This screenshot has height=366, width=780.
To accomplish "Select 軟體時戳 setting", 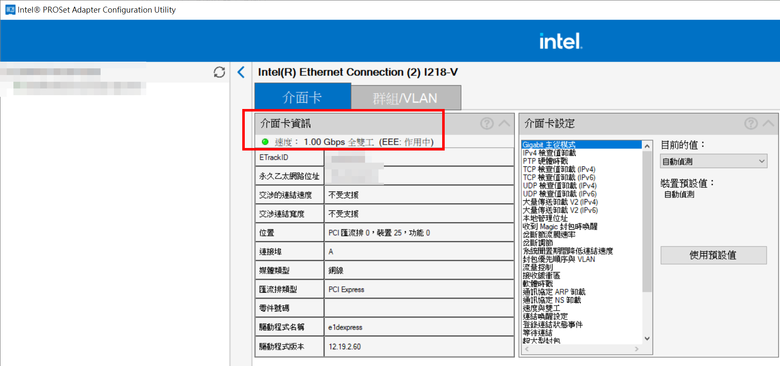I will [538, 283].
